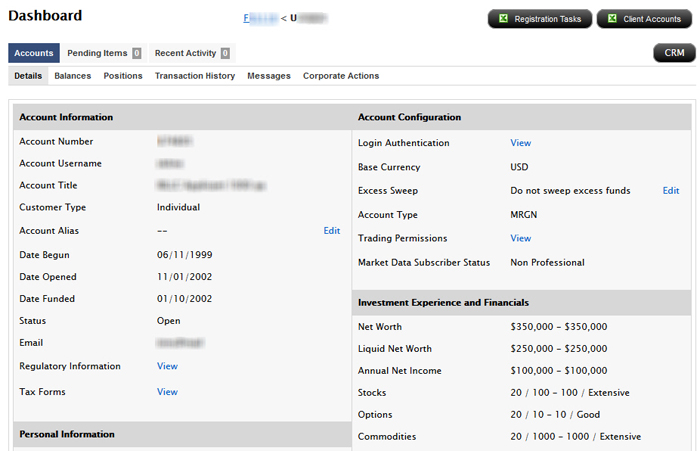Screen dimensions: 700x451
Task: Open the Client Accounts button
Action: [644, 19]
